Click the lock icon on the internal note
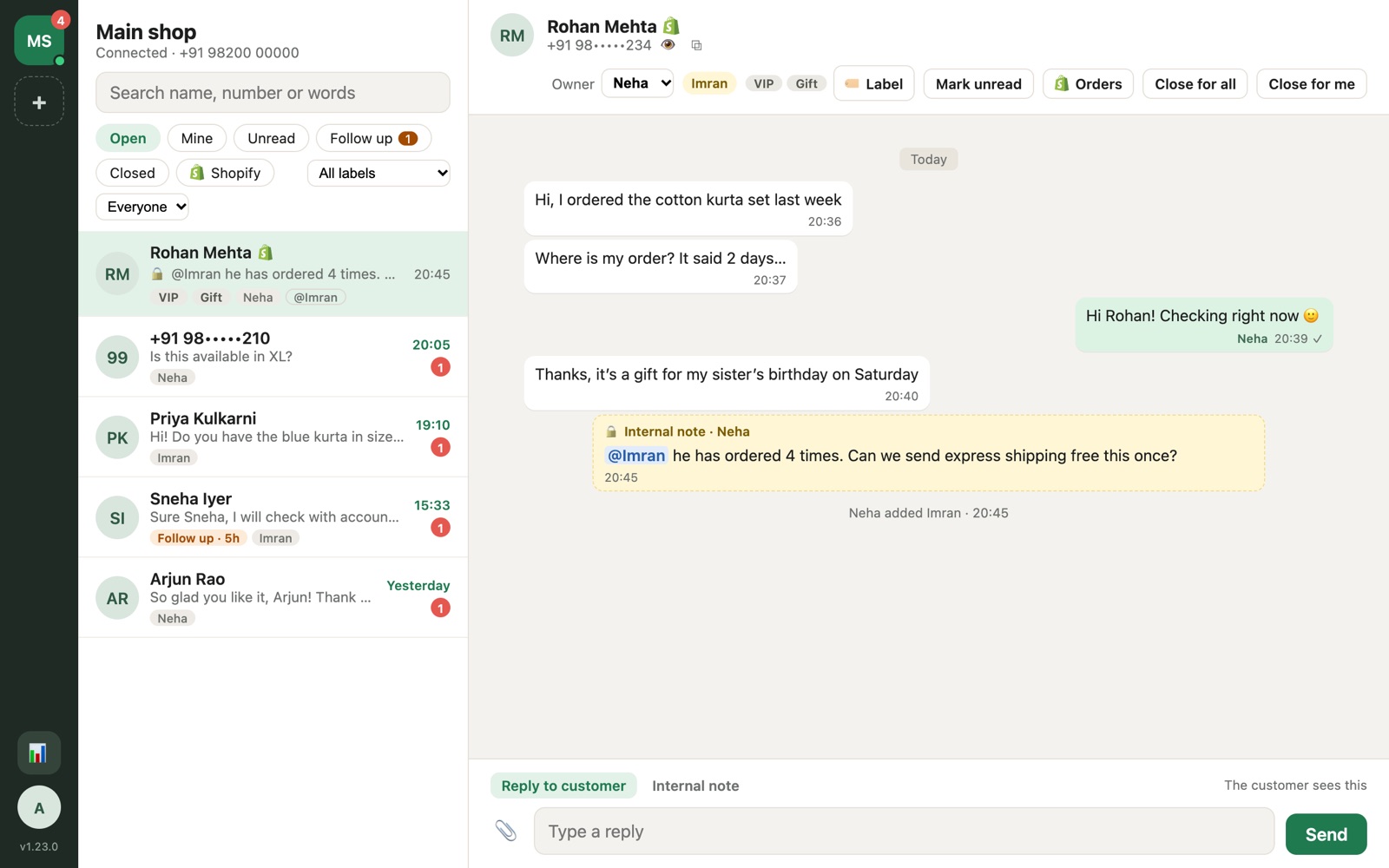The height and width of the screenshot is (868, 1389). [x=611, y=431]
